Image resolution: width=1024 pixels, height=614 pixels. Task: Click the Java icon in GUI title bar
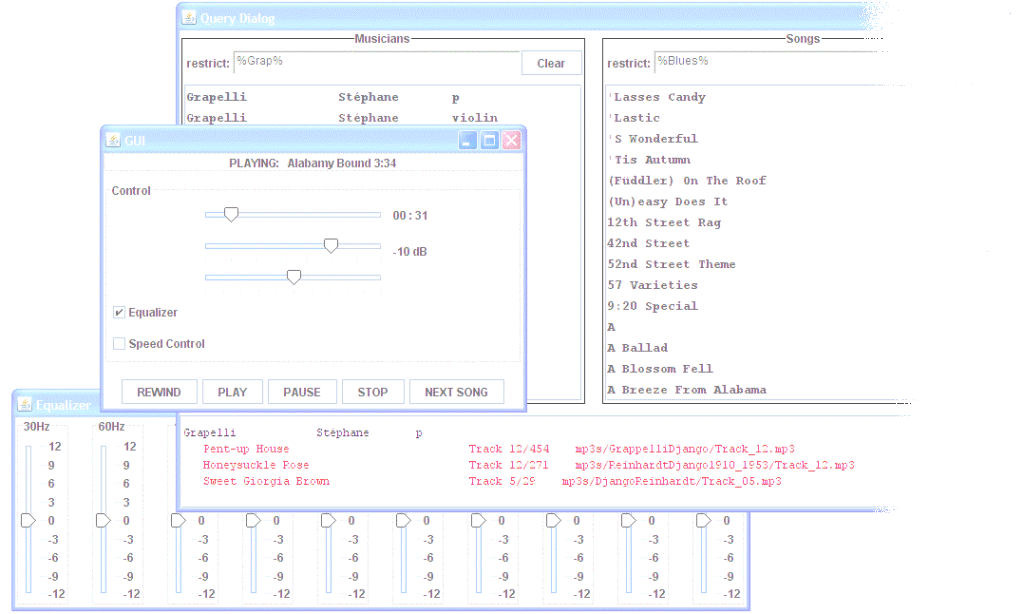(x=113, y=141)
